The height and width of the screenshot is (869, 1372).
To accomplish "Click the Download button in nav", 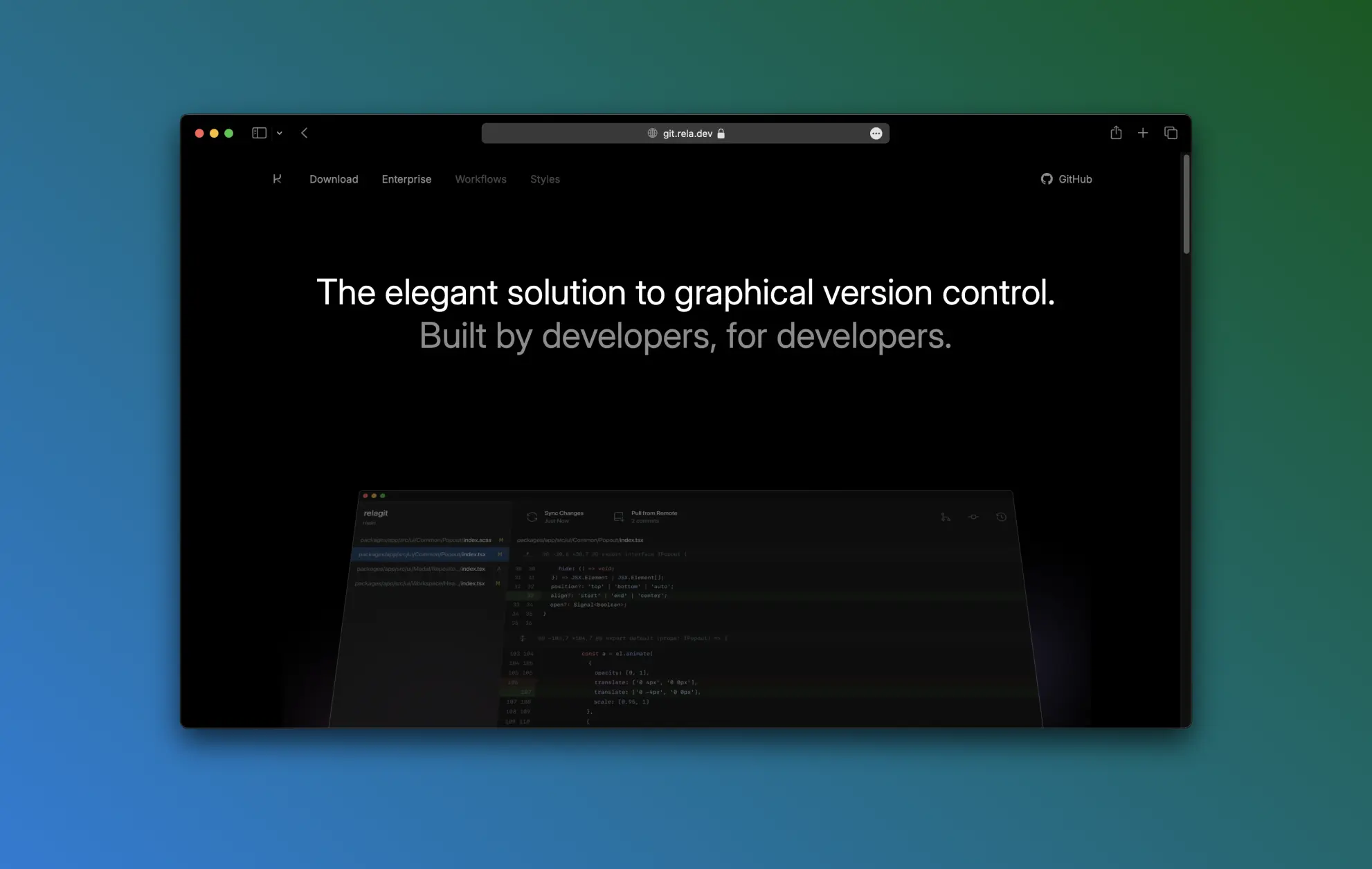I will (333, 179).
